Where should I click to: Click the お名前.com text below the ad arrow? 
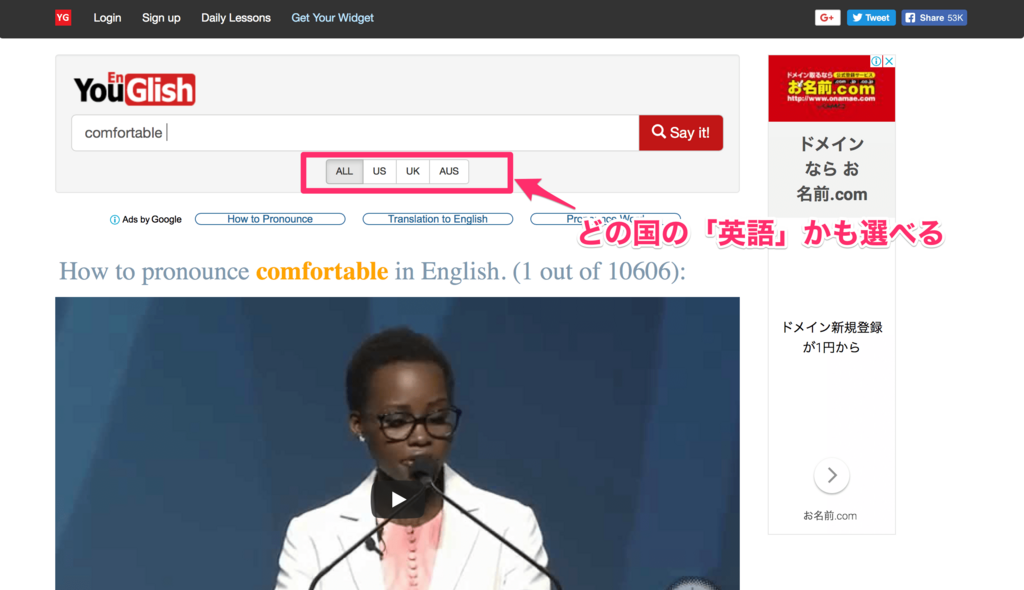click(830, 516)
